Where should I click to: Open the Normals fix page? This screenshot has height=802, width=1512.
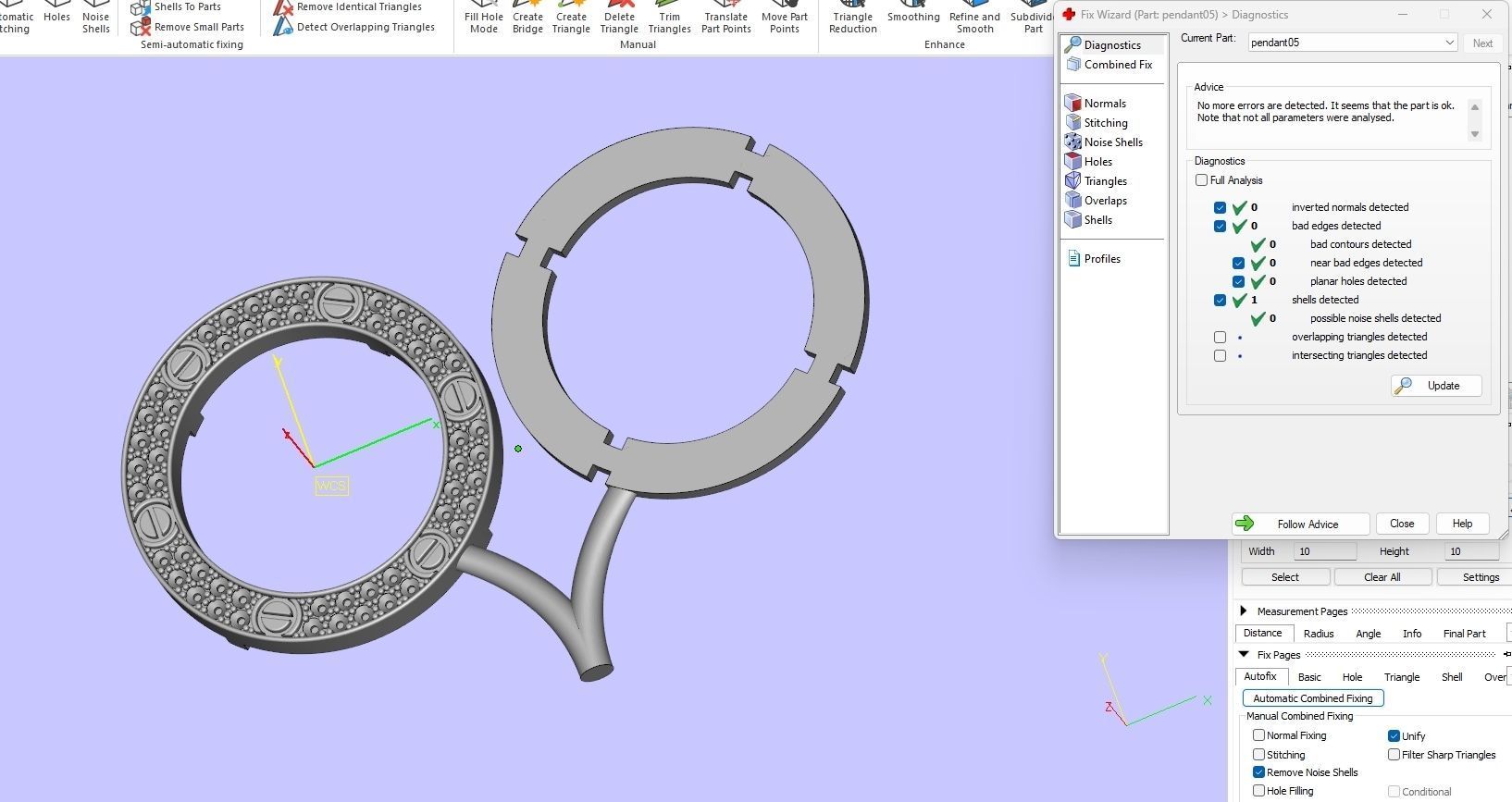[1097, 104]
